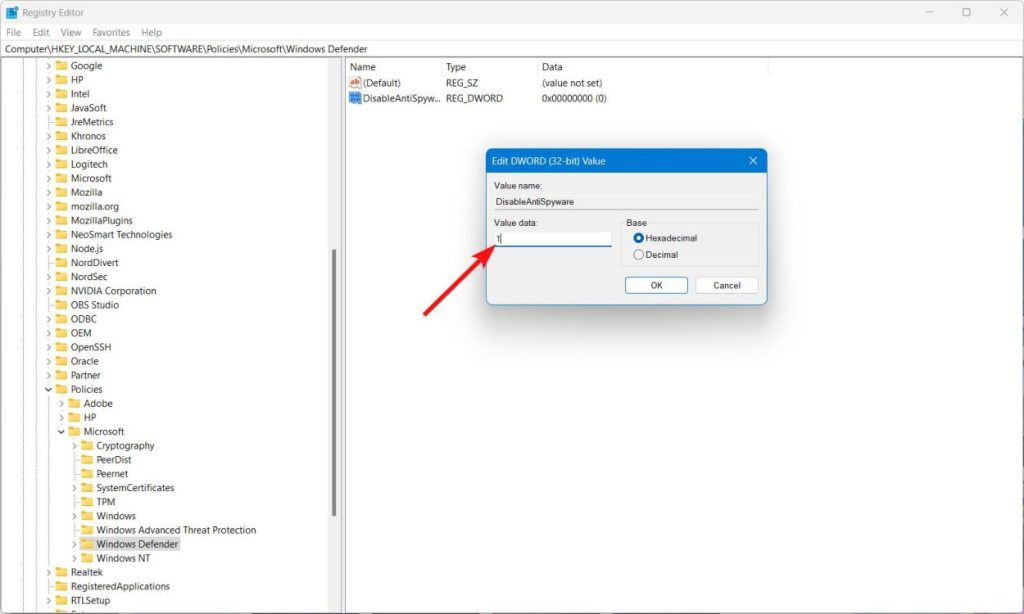Open the File menu
The image size is (1024, 614).
point(14,32)
